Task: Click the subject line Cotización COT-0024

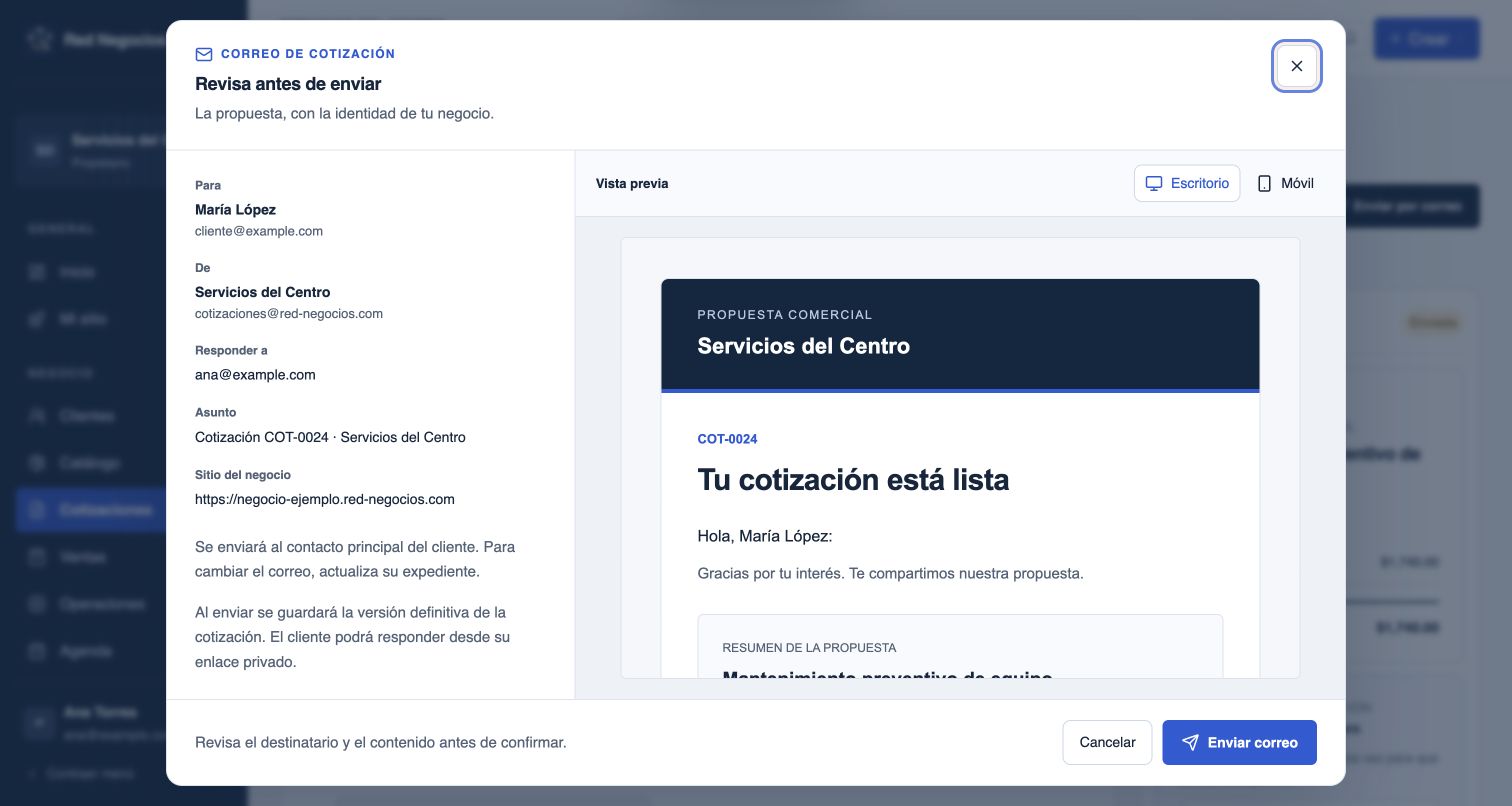Action: point(330,437)
